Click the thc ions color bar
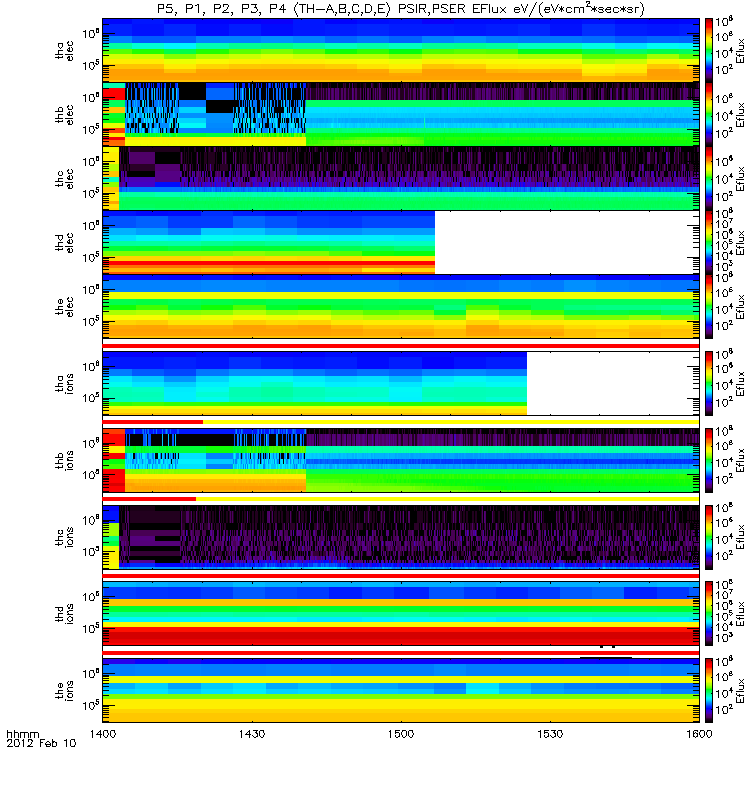 point(709,537)
